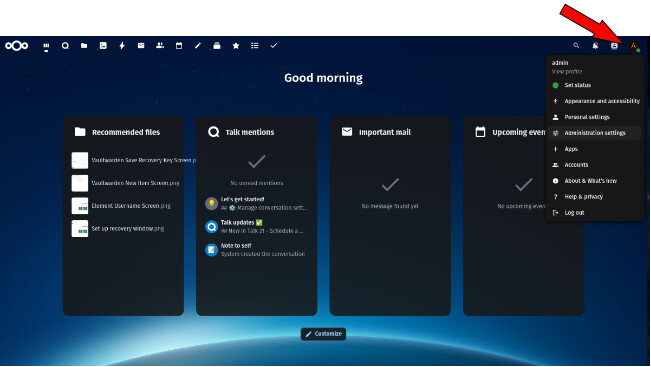The width and height of the screenshot is (651, 367).
Task: Open the notifications bell
Action: click(595, 46)
